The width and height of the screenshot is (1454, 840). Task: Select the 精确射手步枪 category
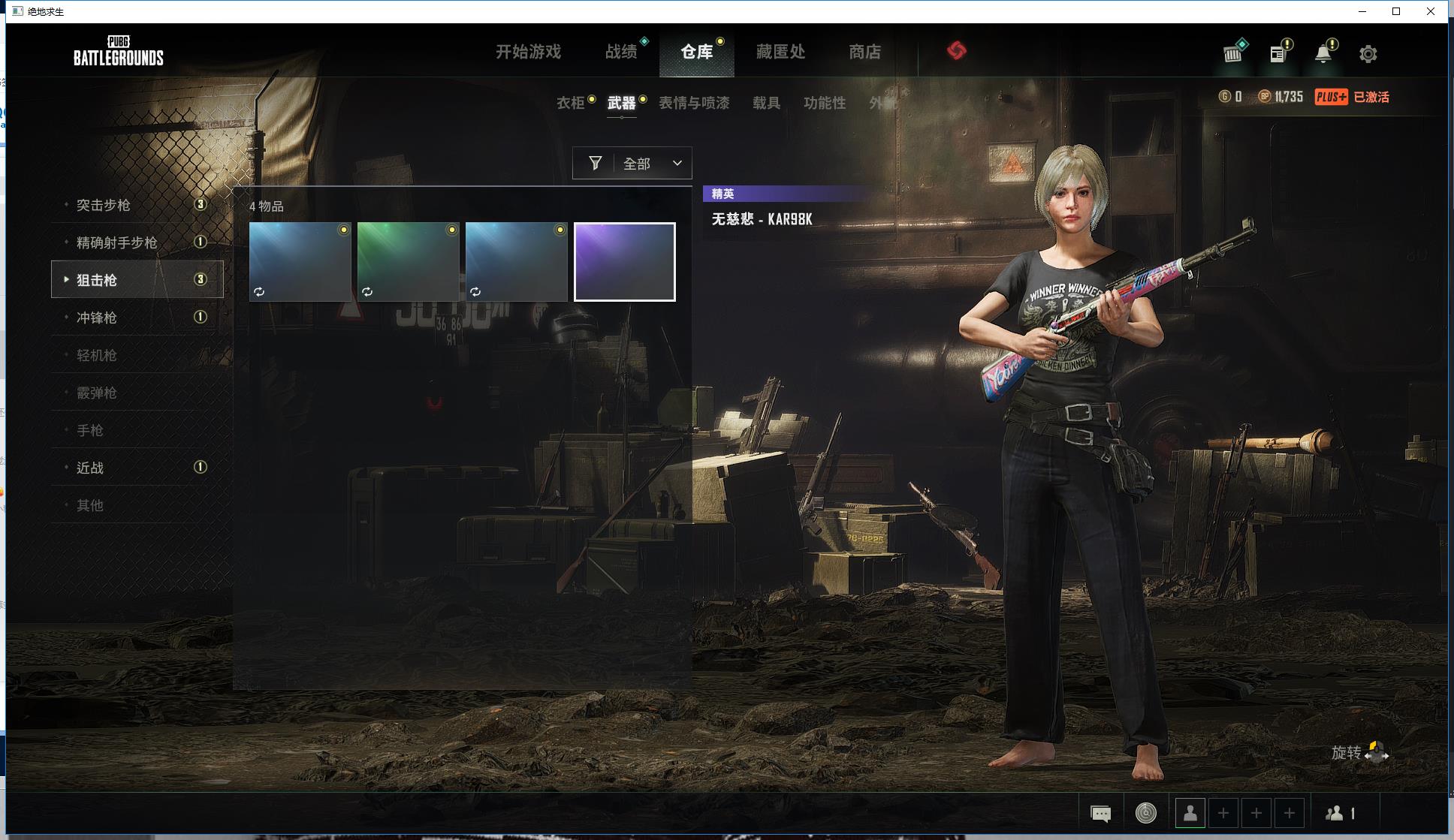coord(137,242)
